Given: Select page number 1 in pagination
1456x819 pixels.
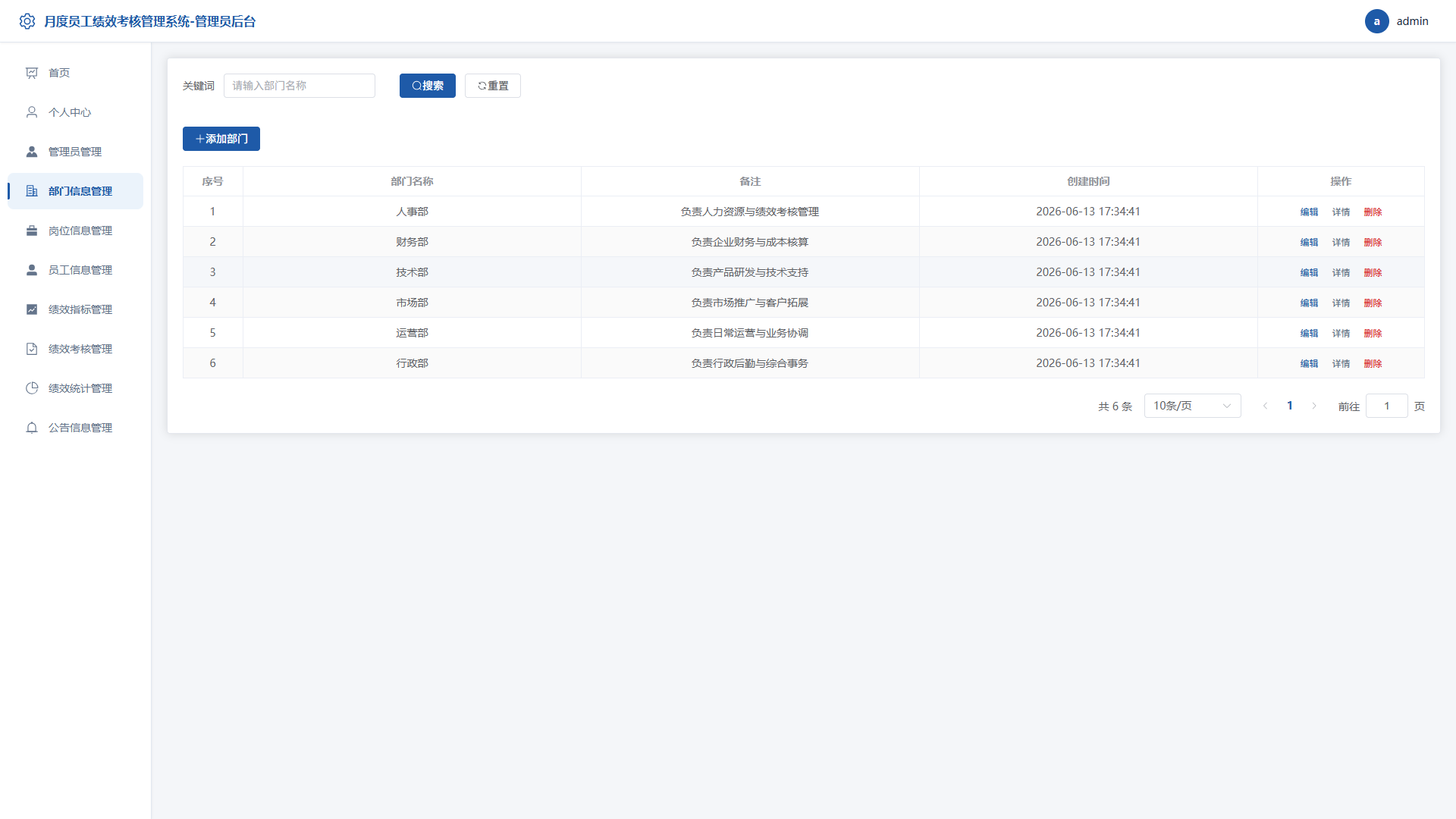Looking at the screenshot, I should point(1289,406).
